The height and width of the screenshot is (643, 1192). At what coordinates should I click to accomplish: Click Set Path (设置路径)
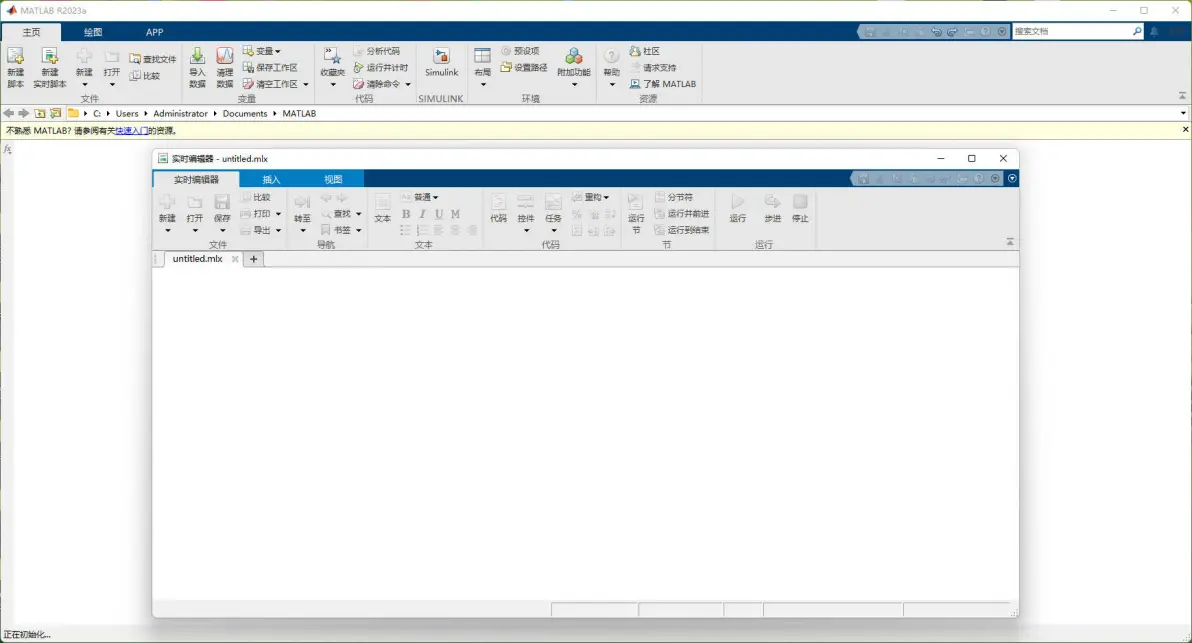(524, 68)
